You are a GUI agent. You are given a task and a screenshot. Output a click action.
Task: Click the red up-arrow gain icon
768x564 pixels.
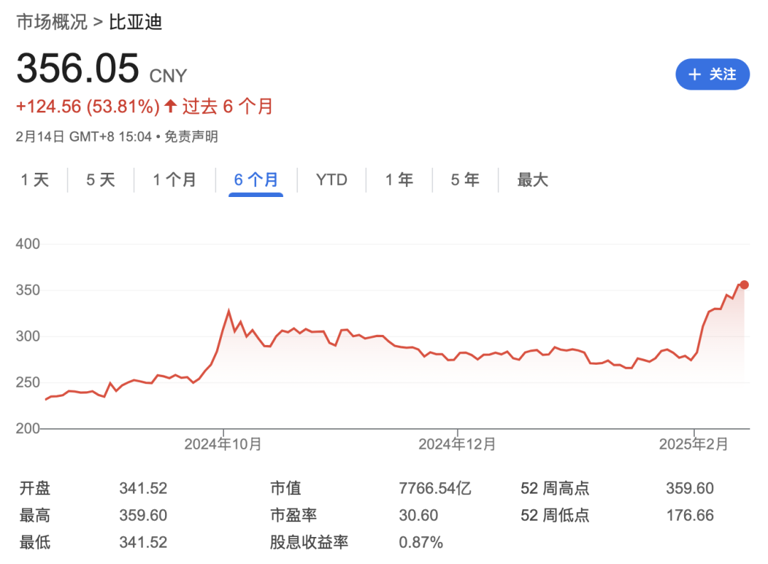pyautogui.click(x=171, y=106)
